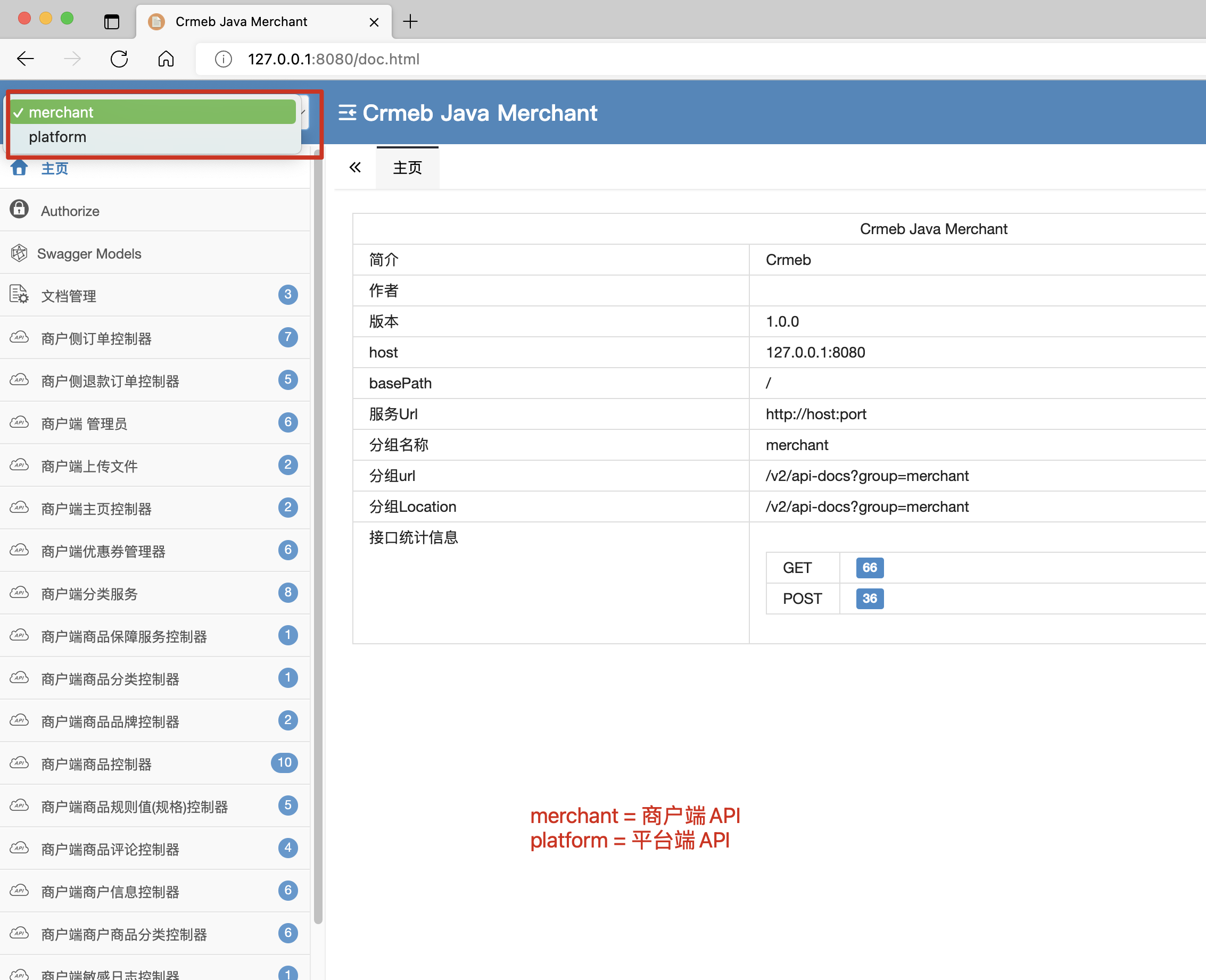Open Swagger Models from sidebar
1206x980 pixels.
[x=155, y=253]
